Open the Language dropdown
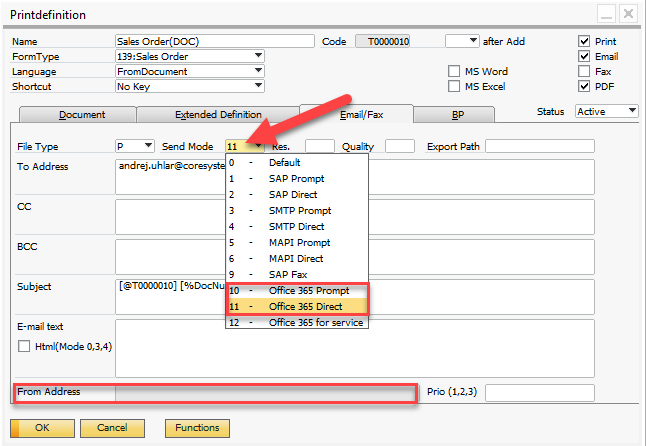The width and height of the screenshot is (646, 446). 258,71
